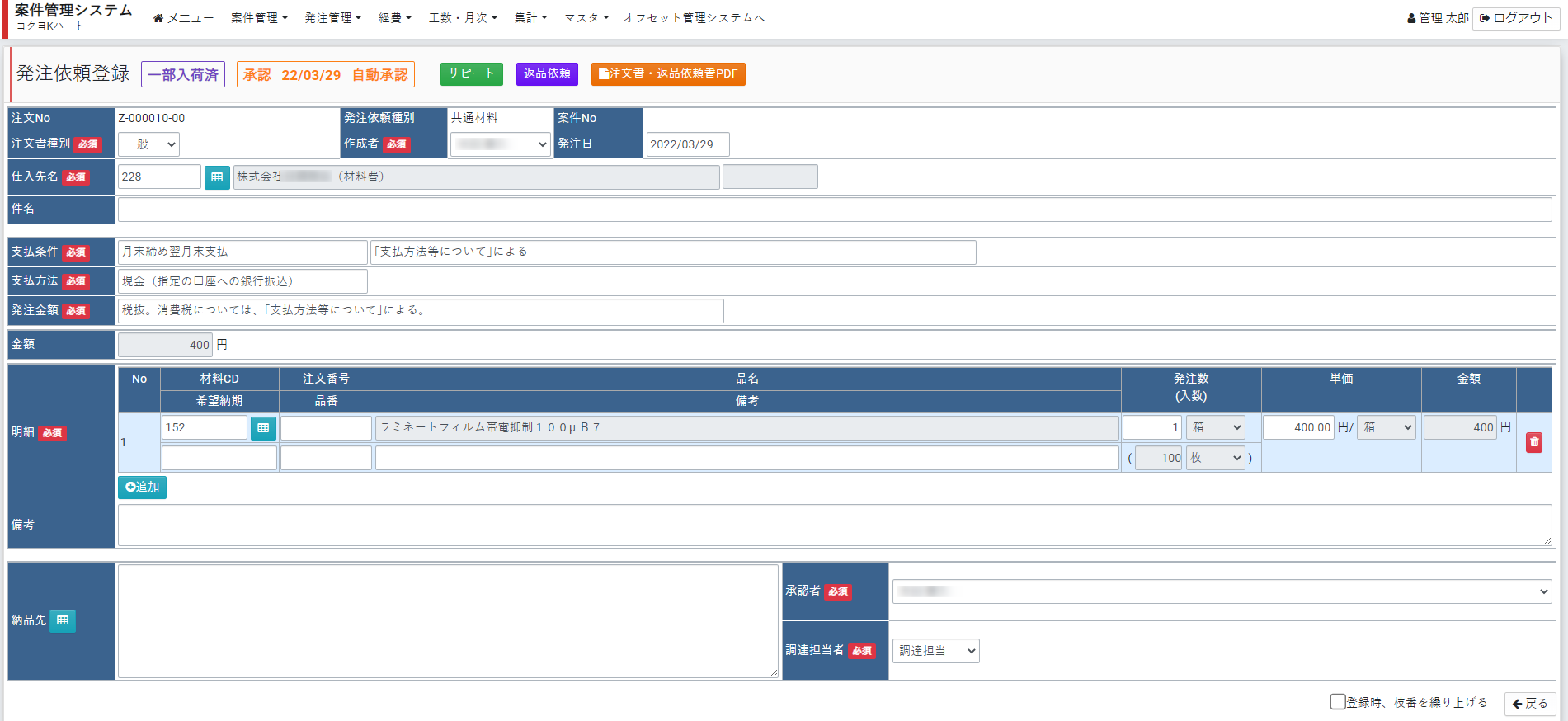Open 工数・月次 menu
Image resolution: width=1568 pixels, height=721 pixels.
(463, 18)
